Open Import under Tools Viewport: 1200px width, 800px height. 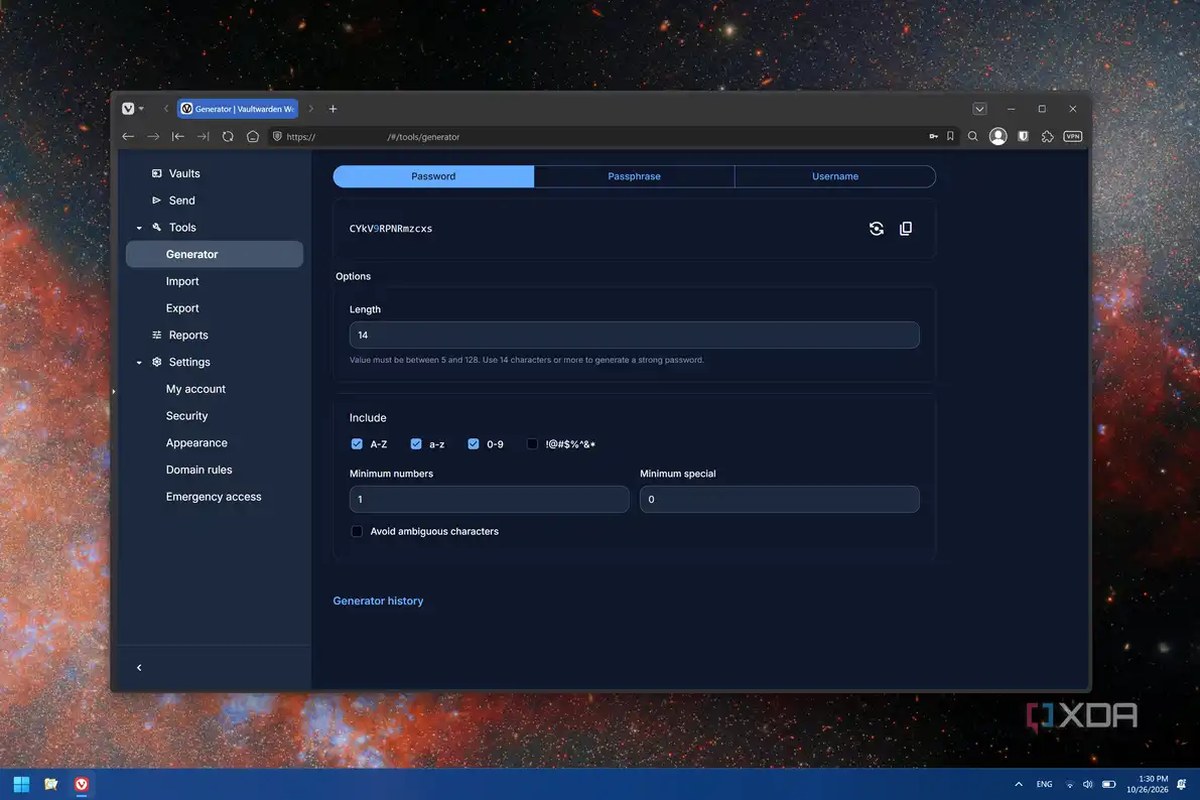pos(182,281)
